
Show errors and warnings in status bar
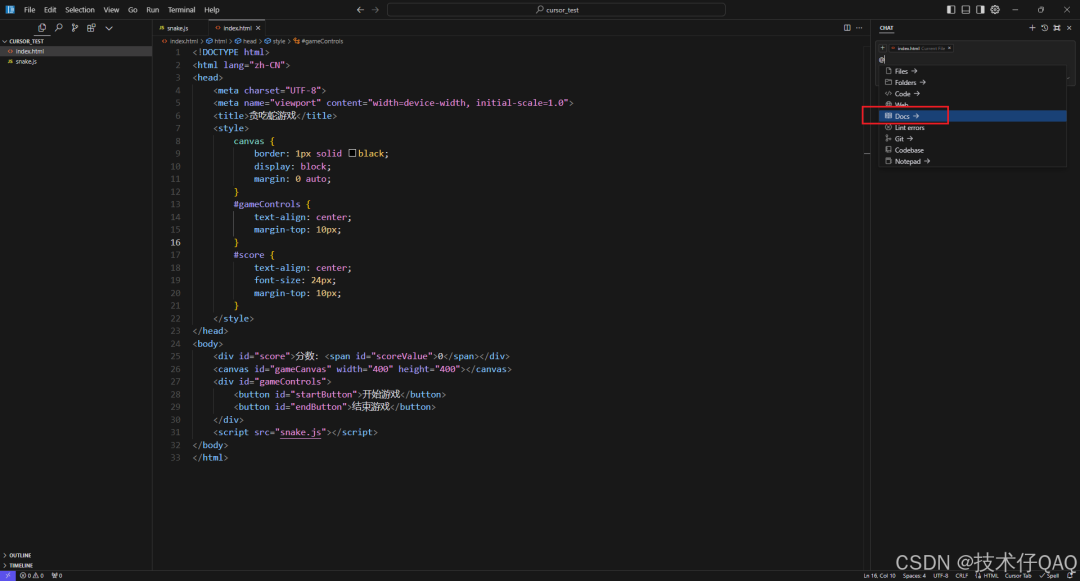click(32, 575)
